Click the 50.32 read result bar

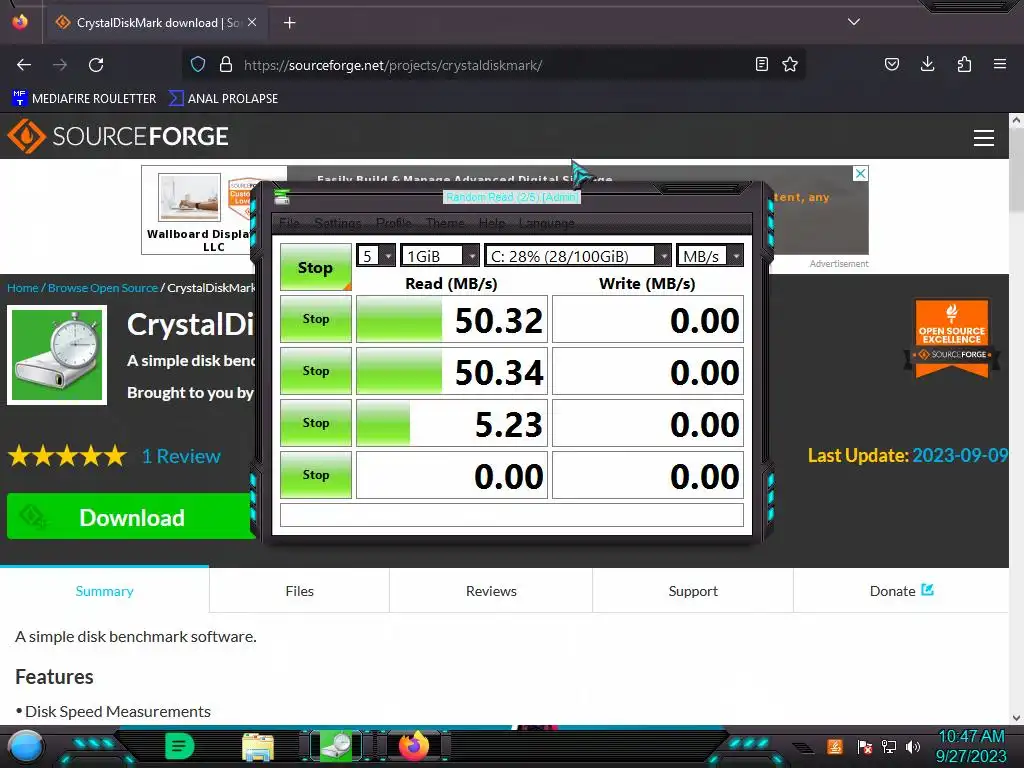[x=452, y=319]
